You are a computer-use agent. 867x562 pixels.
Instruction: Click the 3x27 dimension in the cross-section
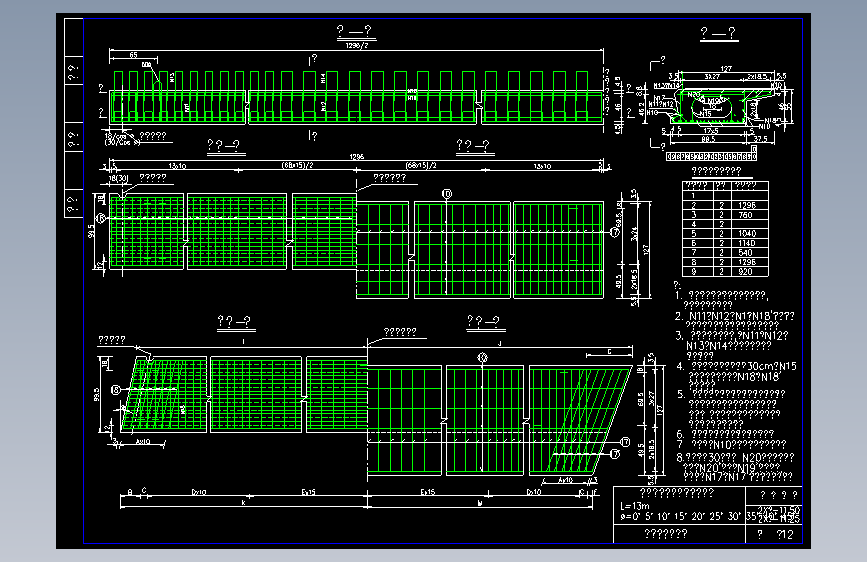tap(712, 76)
